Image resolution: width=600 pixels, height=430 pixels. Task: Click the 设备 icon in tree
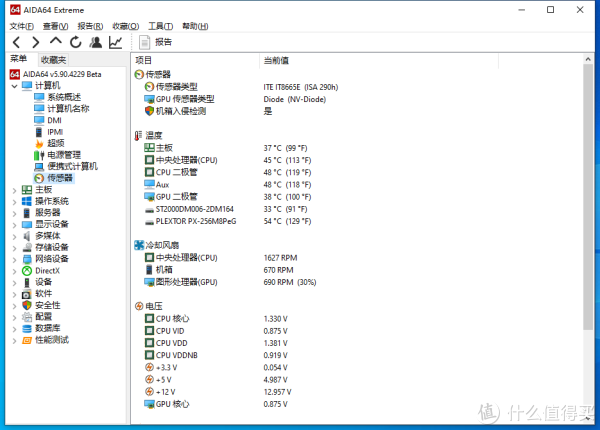pos(27,282)
